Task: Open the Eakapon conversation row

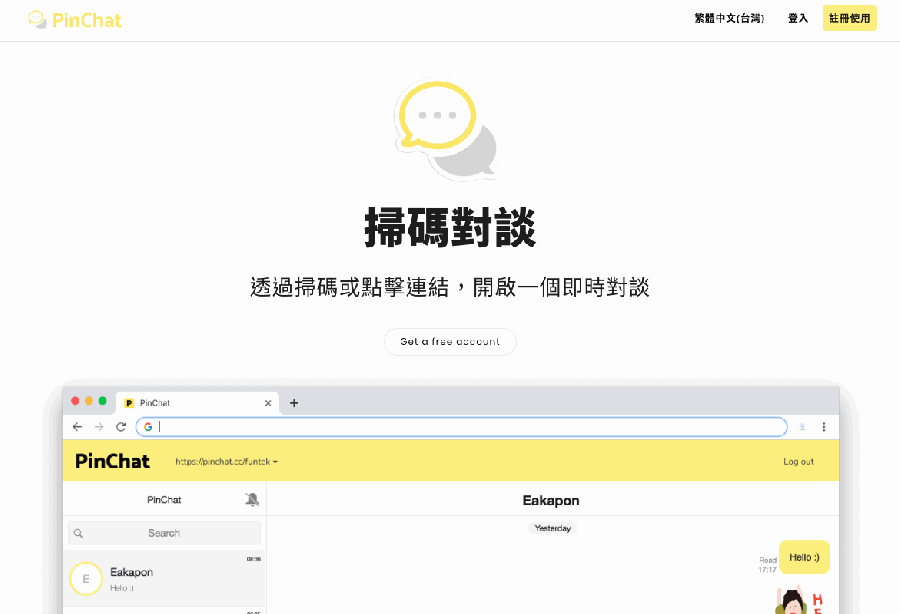Action: pyautogui.click(x=164, y=578)
